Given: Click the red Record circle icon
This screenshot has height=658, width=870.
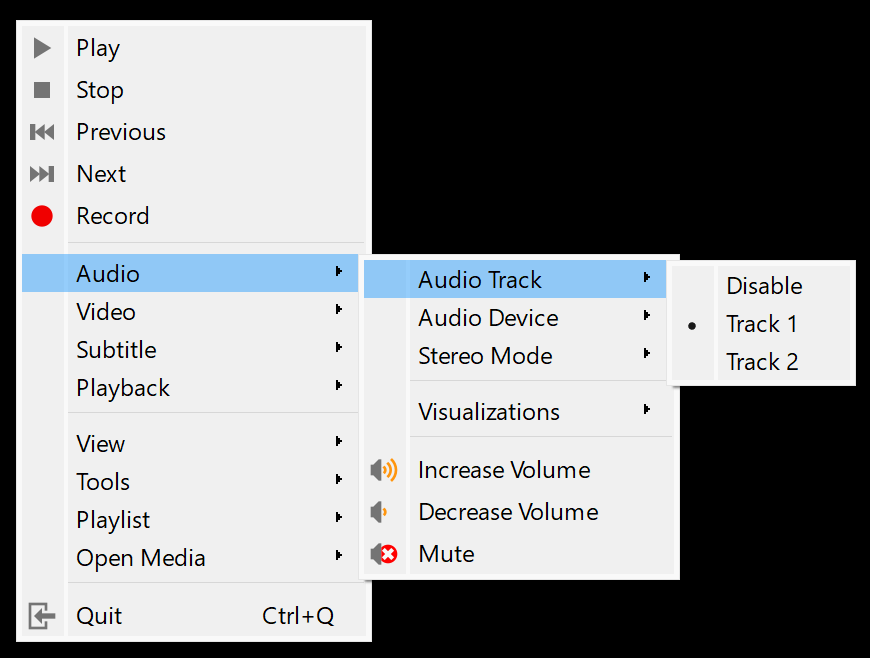Looking at the screenshot, I should coord(42,216).
